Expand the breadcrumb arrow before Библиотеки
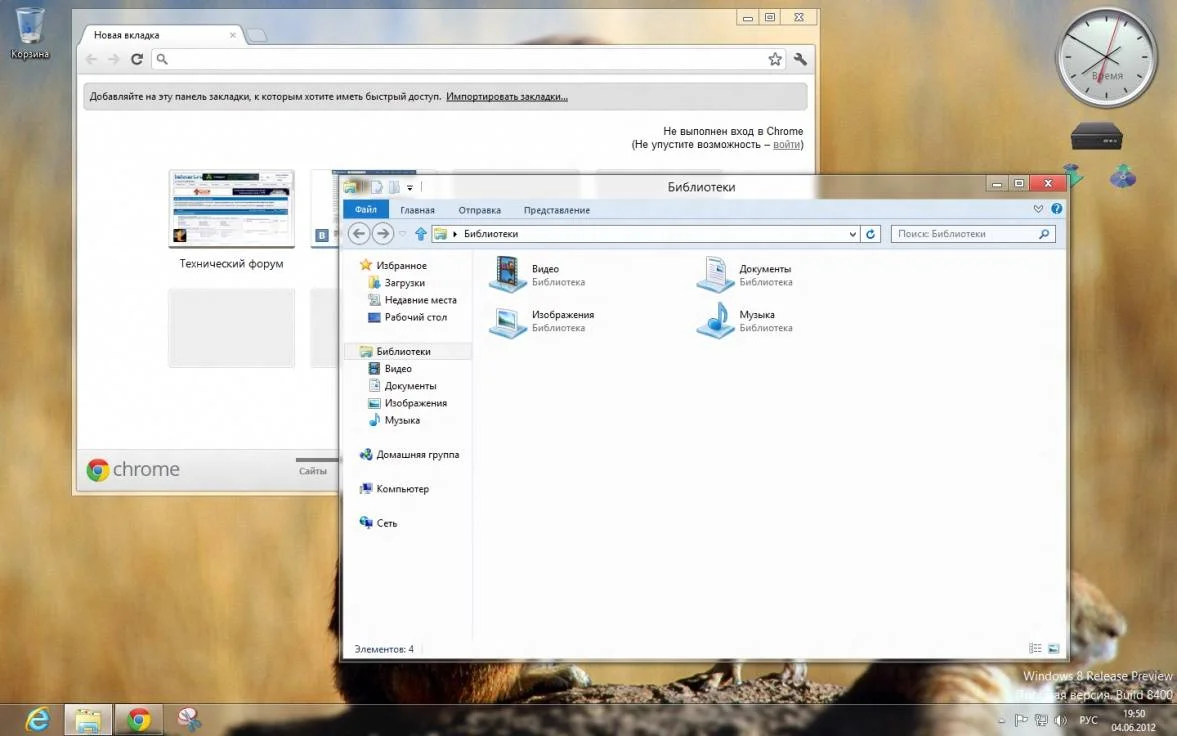The width and height of the screenshot is (1177, 736). [455, 234]
